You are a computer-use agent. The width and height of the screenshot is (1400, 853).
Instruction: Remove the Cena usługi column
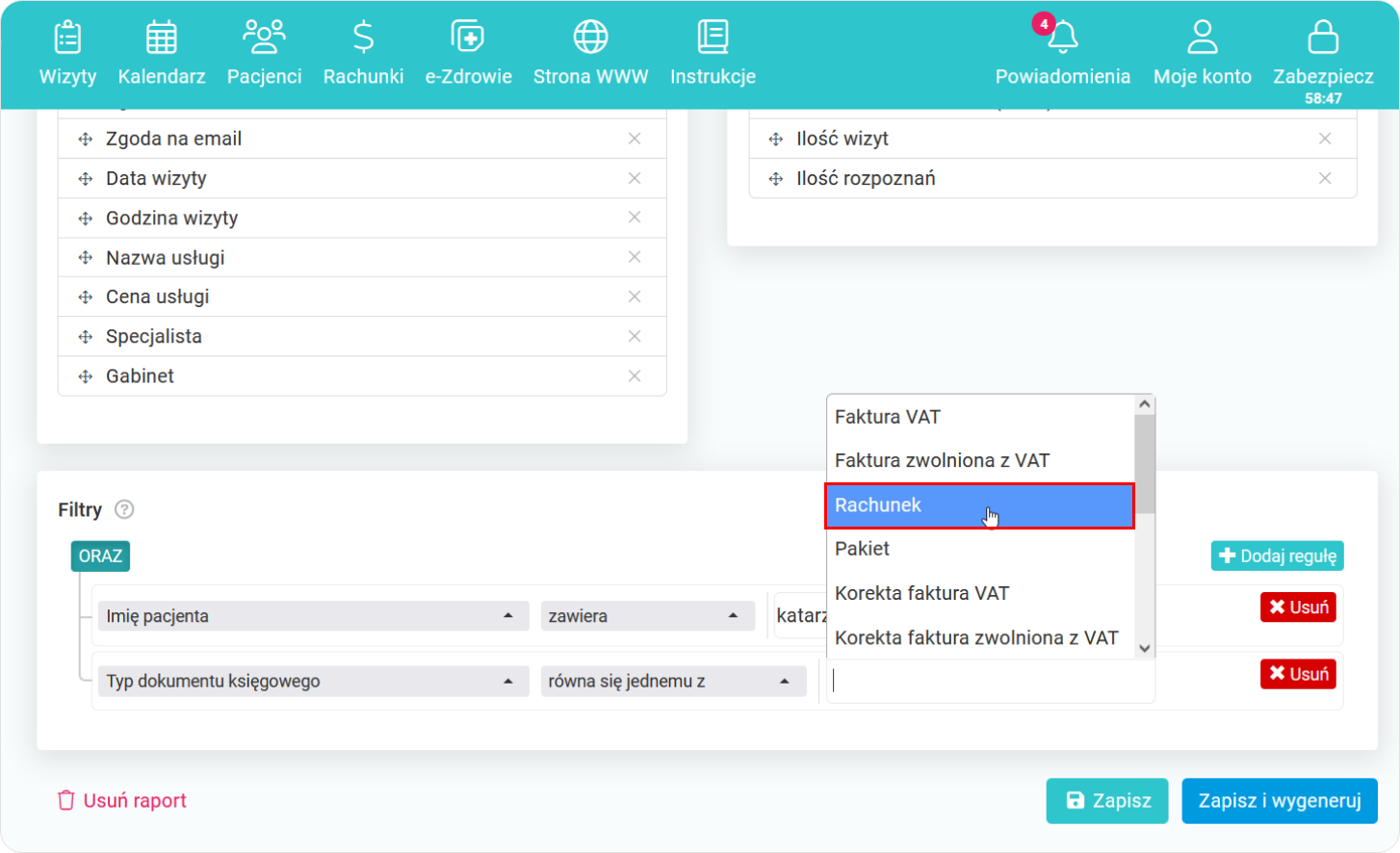635,297
